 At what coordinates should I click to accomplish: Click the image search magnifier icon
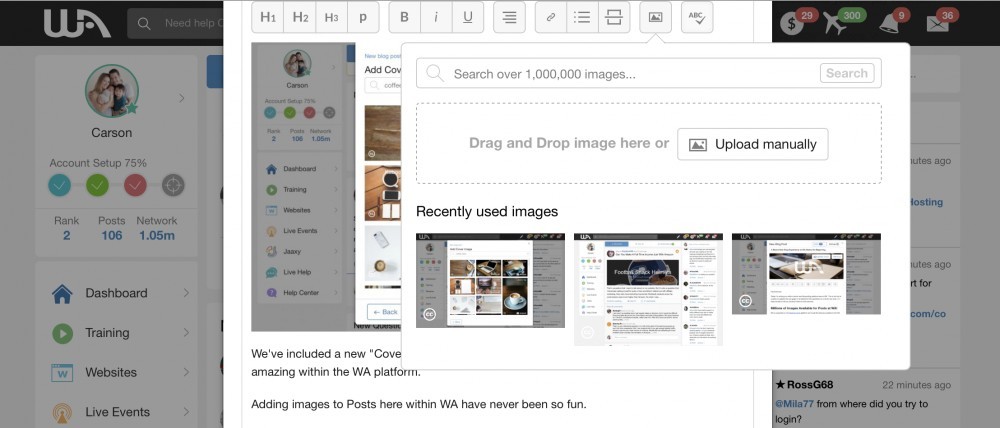tap(435, 73)
